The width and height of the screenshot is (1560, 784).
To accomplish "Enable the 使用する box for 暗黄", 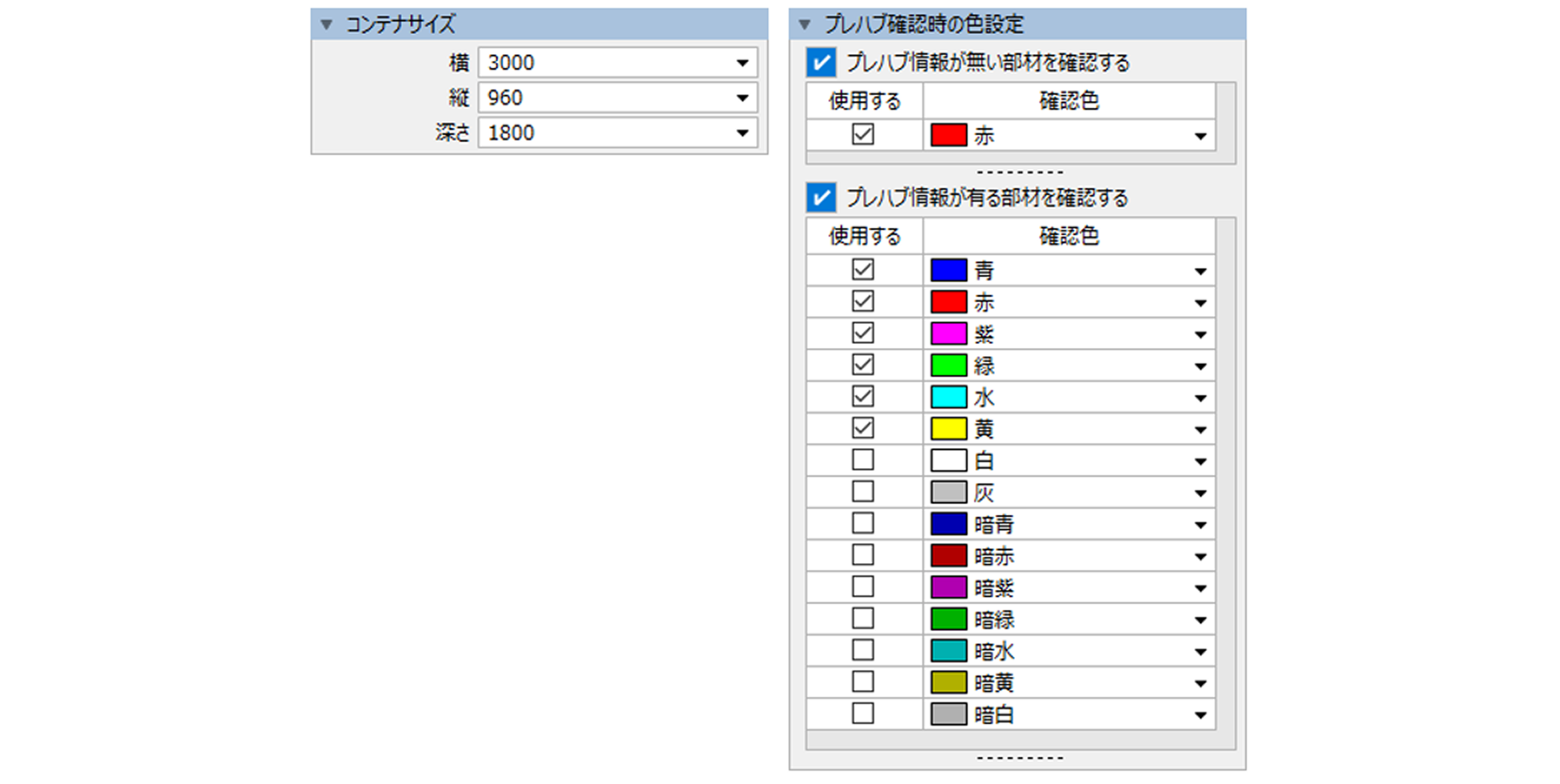I will (863, 682).
